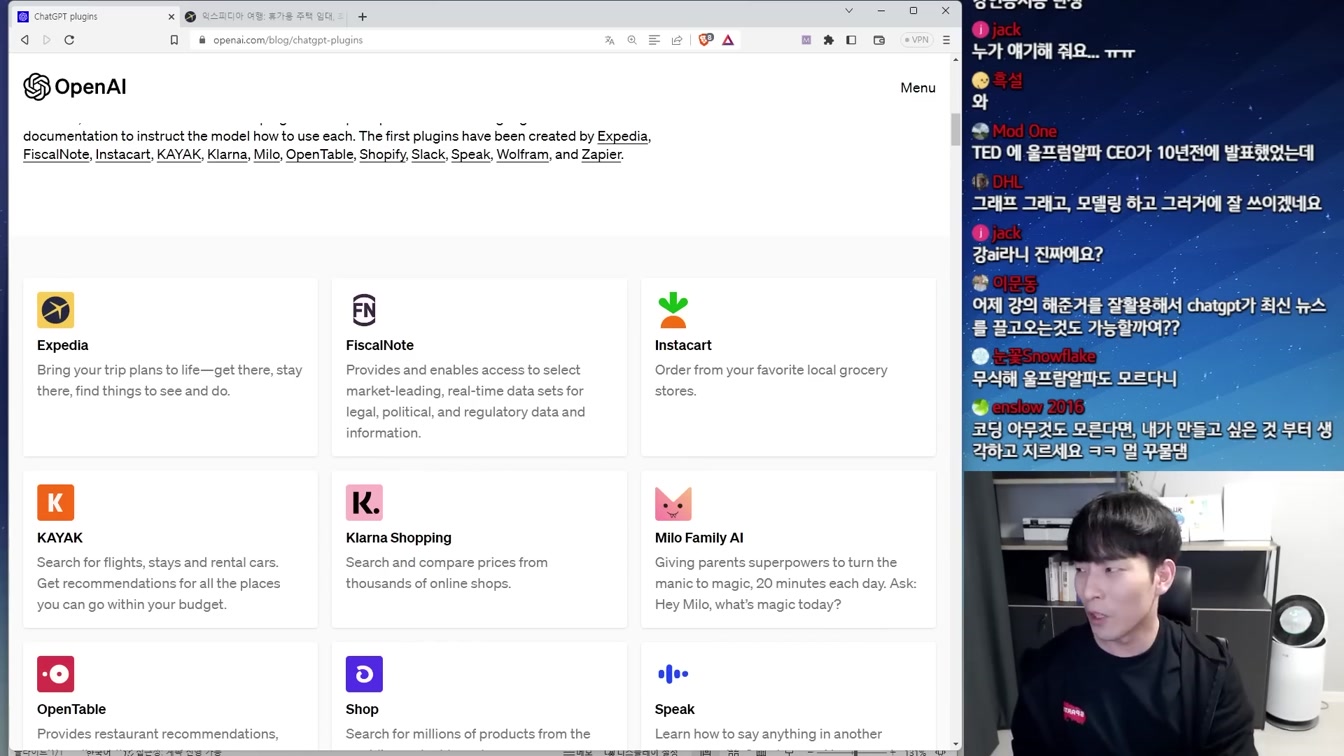Open the OpenAI Menu
The height and width of the screenshot is (756, 1344).
917,87
